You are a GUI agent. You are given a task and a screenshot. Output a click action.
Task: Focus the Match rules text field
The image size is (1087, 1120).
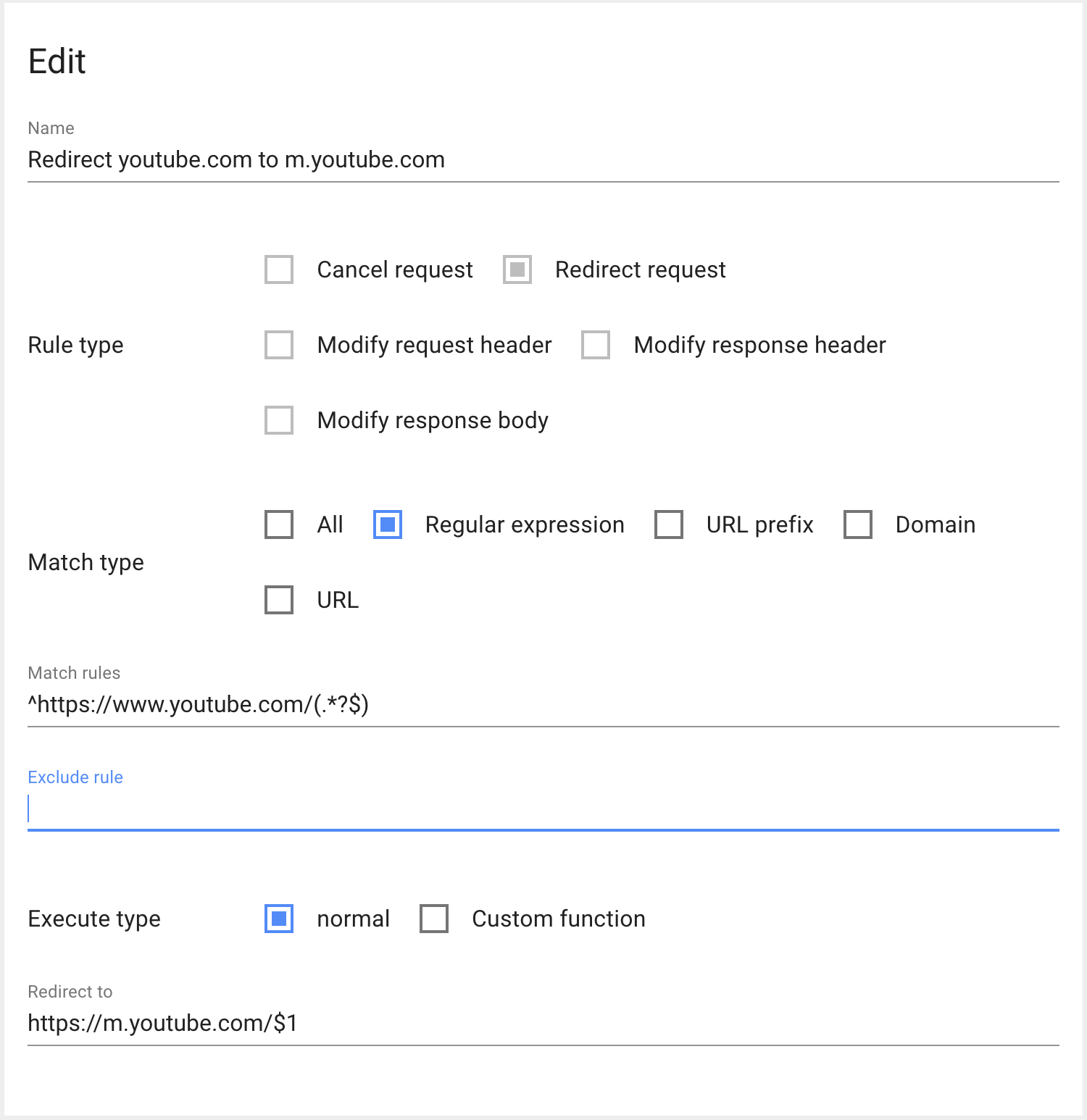point(543,705)
